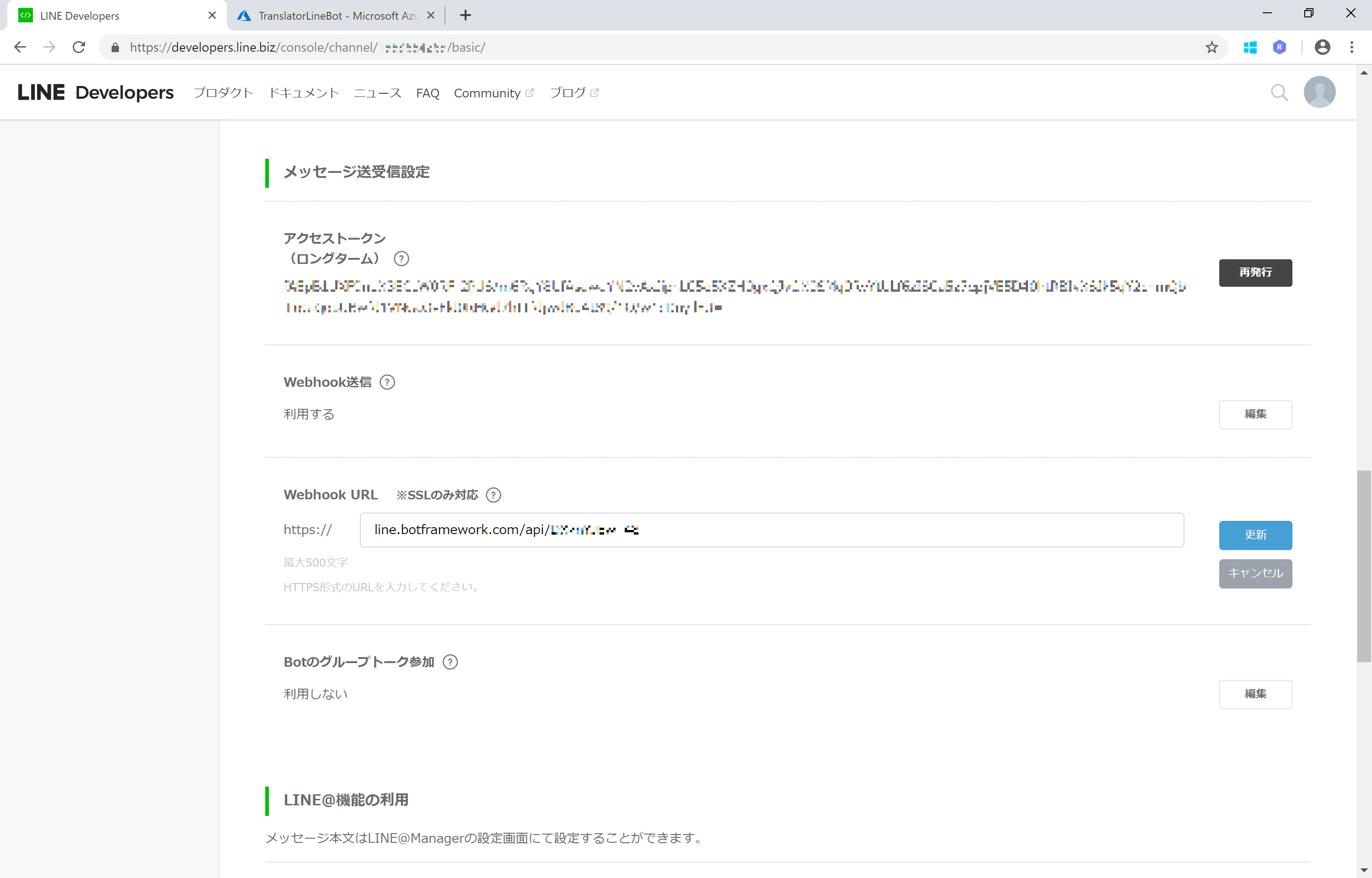Edit the Webhook送信 setting

pos(1255,414)
